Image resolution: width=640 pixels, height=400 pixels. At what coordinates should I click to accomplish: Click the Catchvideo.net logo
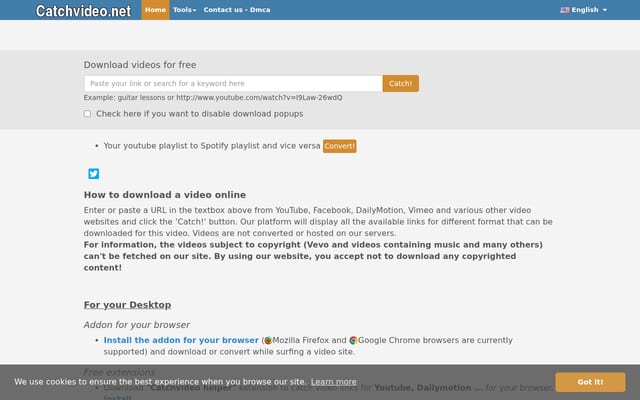pos(83,11)
